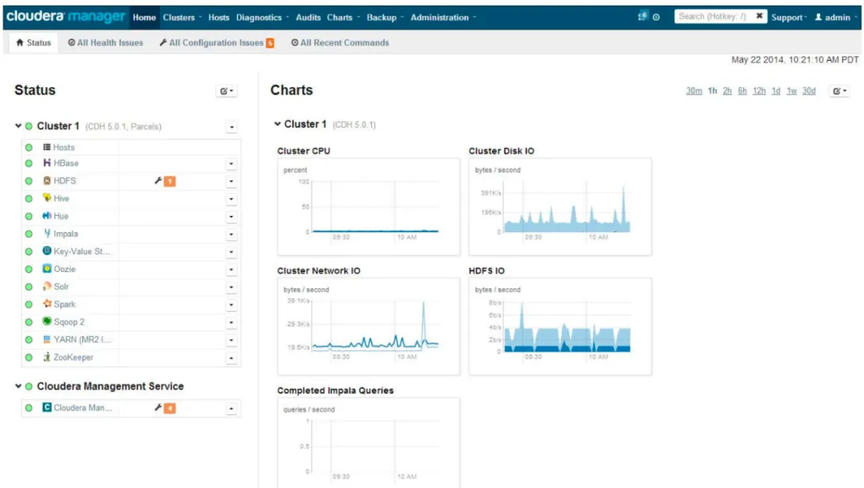Open the Cluster Disk IO chart
This screenshot has width=864, height=488.
[x=560, y=207]
